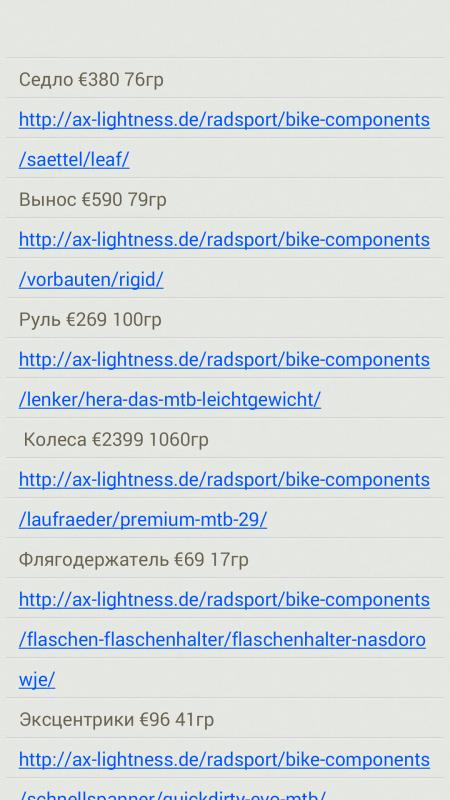Screen dimensions: 450x800
Task: Tap the ax-lightness URL directly under 'Седло €380'
Action: click(224, 120)
